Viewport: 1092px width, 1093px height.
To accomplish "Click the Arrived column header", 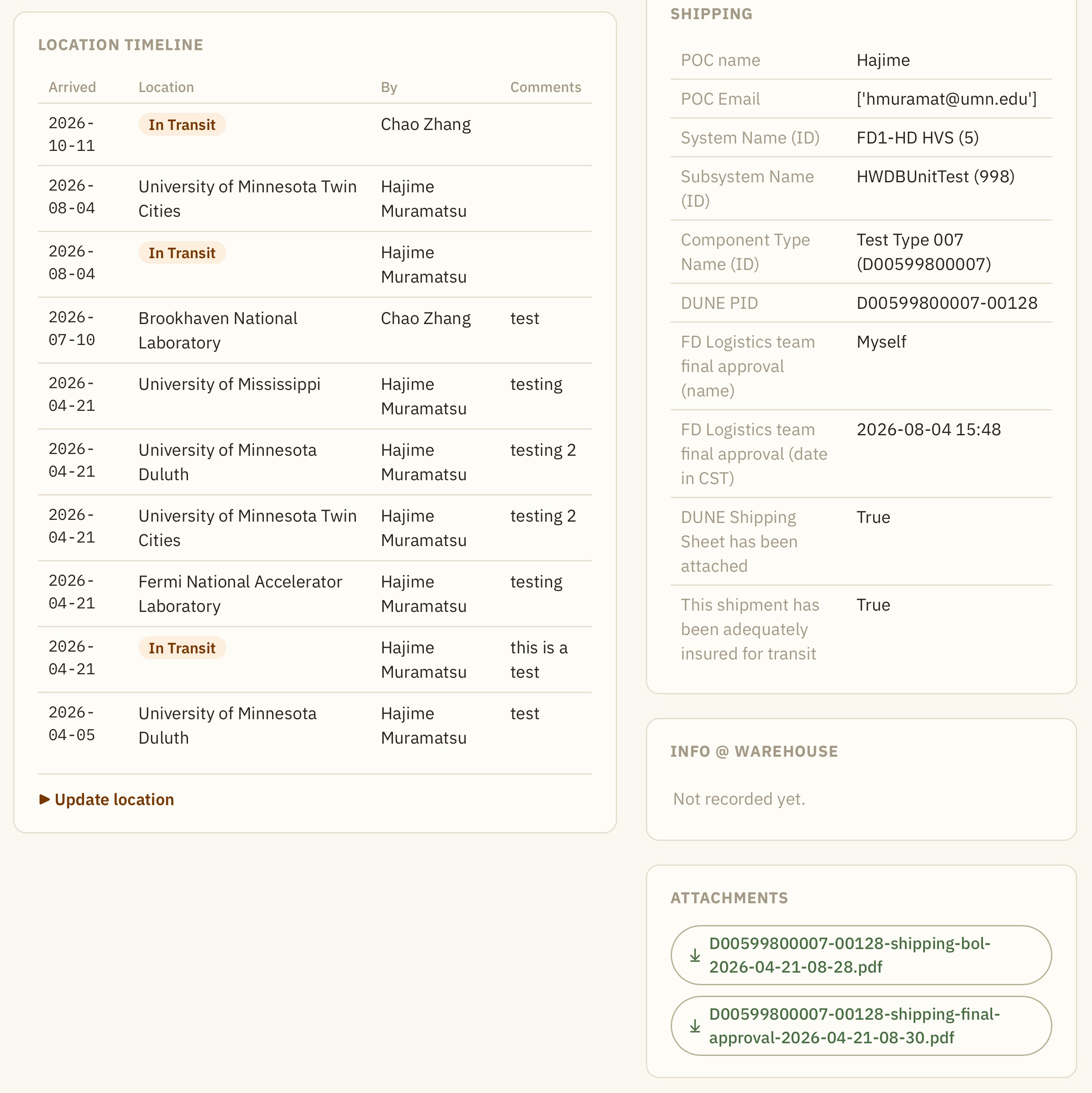I will tap(72, 87).
